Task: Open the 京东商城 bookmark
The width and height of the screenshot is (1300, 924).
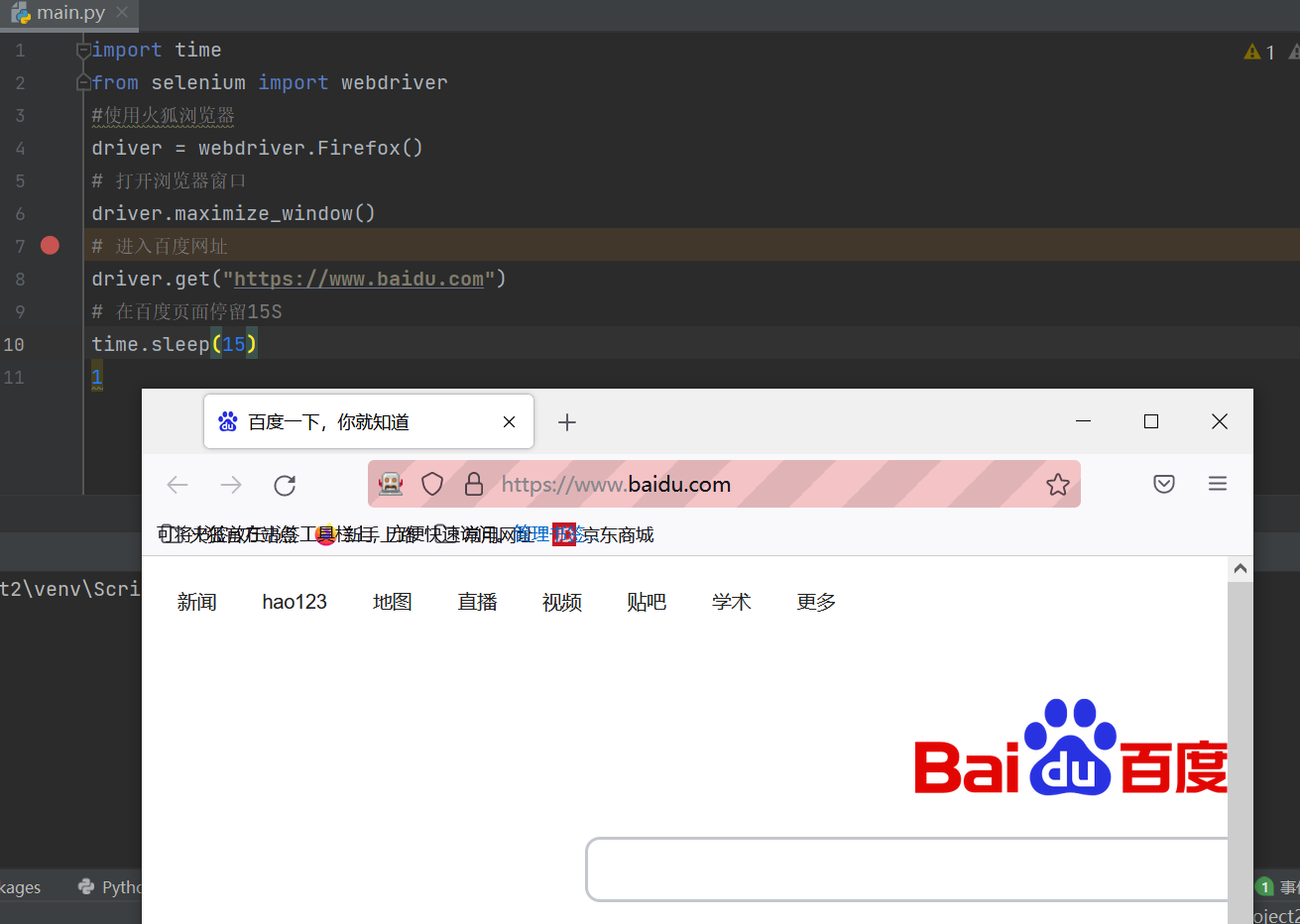Action: [x=604, y=535]
